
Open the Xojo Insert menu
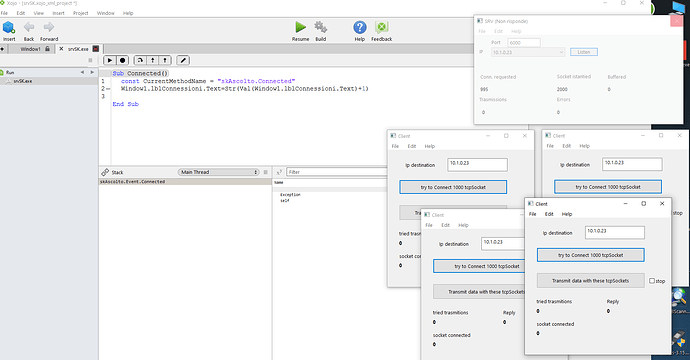[x=58, y=13]
